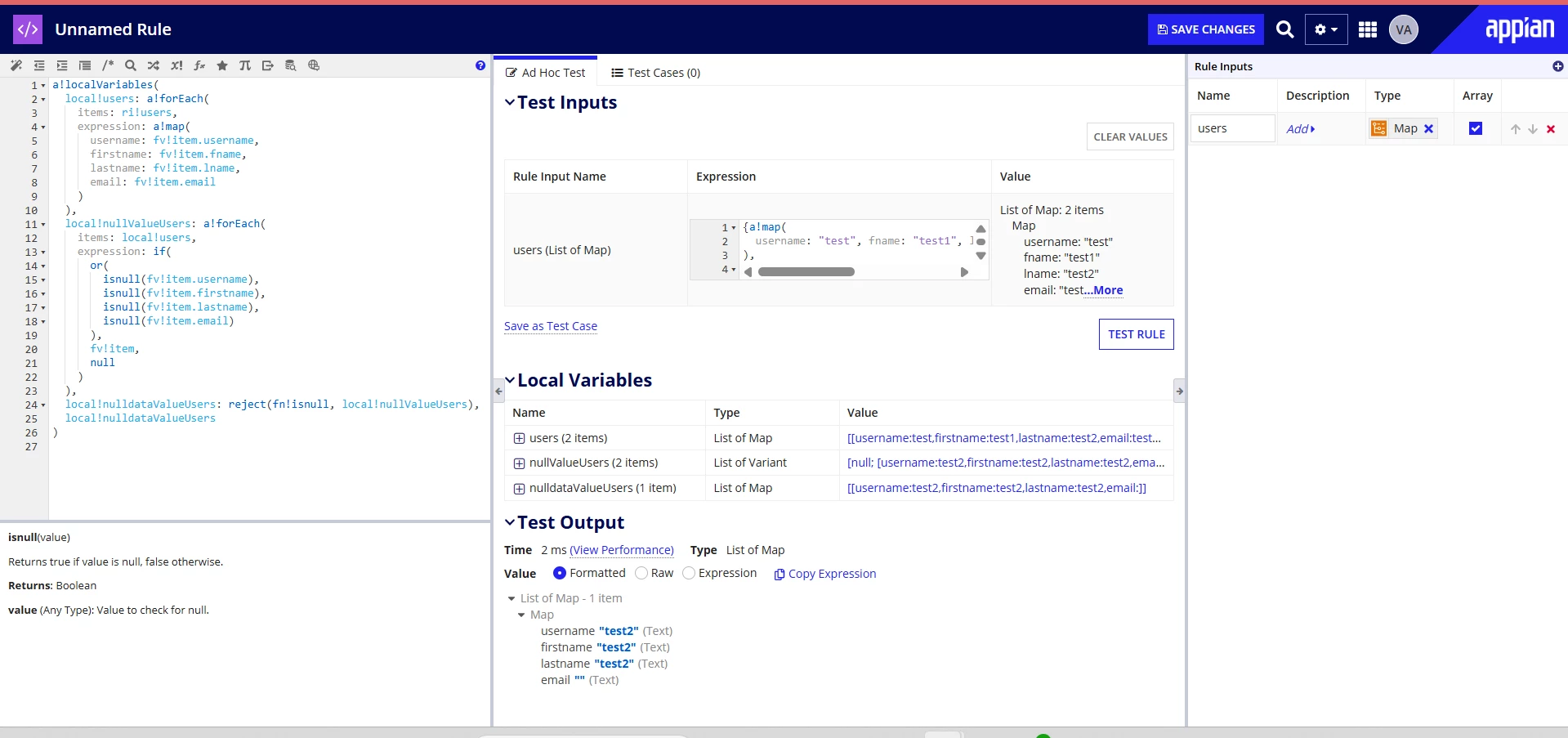Collapse the right Rule Inputs pane arrow
The image size is (1568, 738).
pos(1179,391)
